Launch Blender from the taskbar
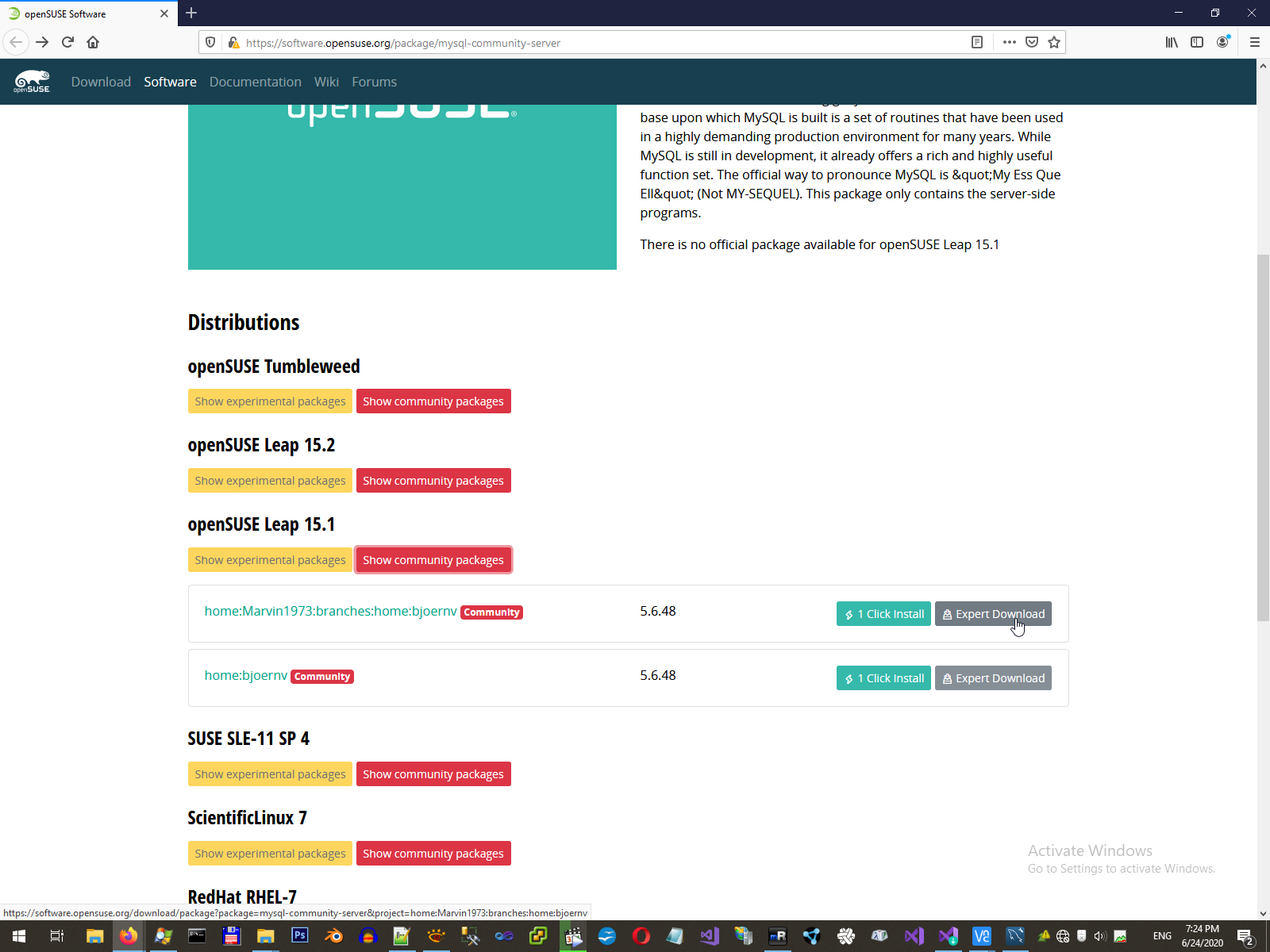 pos(333,936)
